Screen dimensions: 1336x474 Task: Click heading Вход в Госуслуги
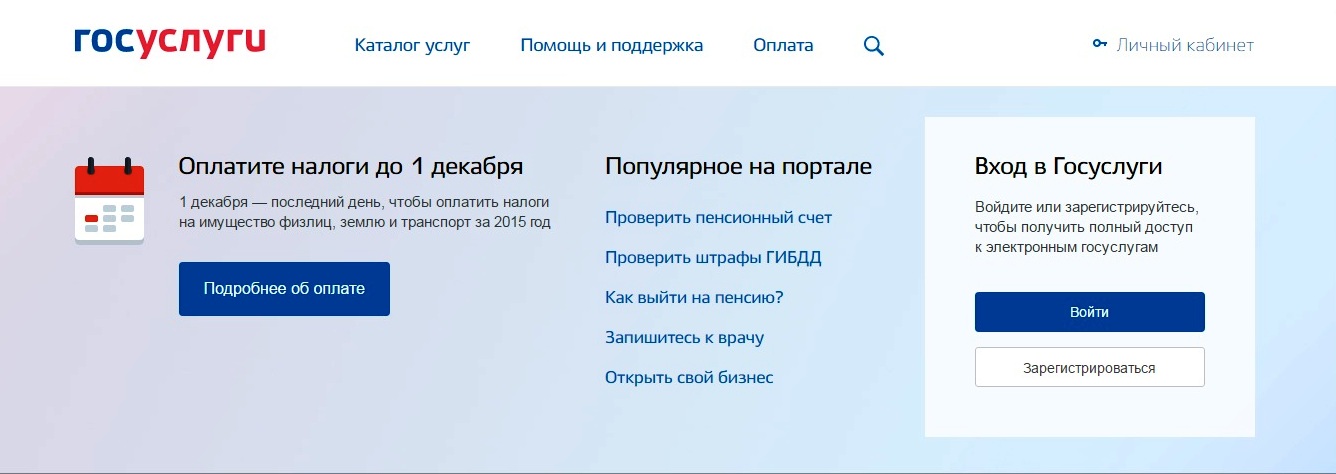(x=1068, y=166)
